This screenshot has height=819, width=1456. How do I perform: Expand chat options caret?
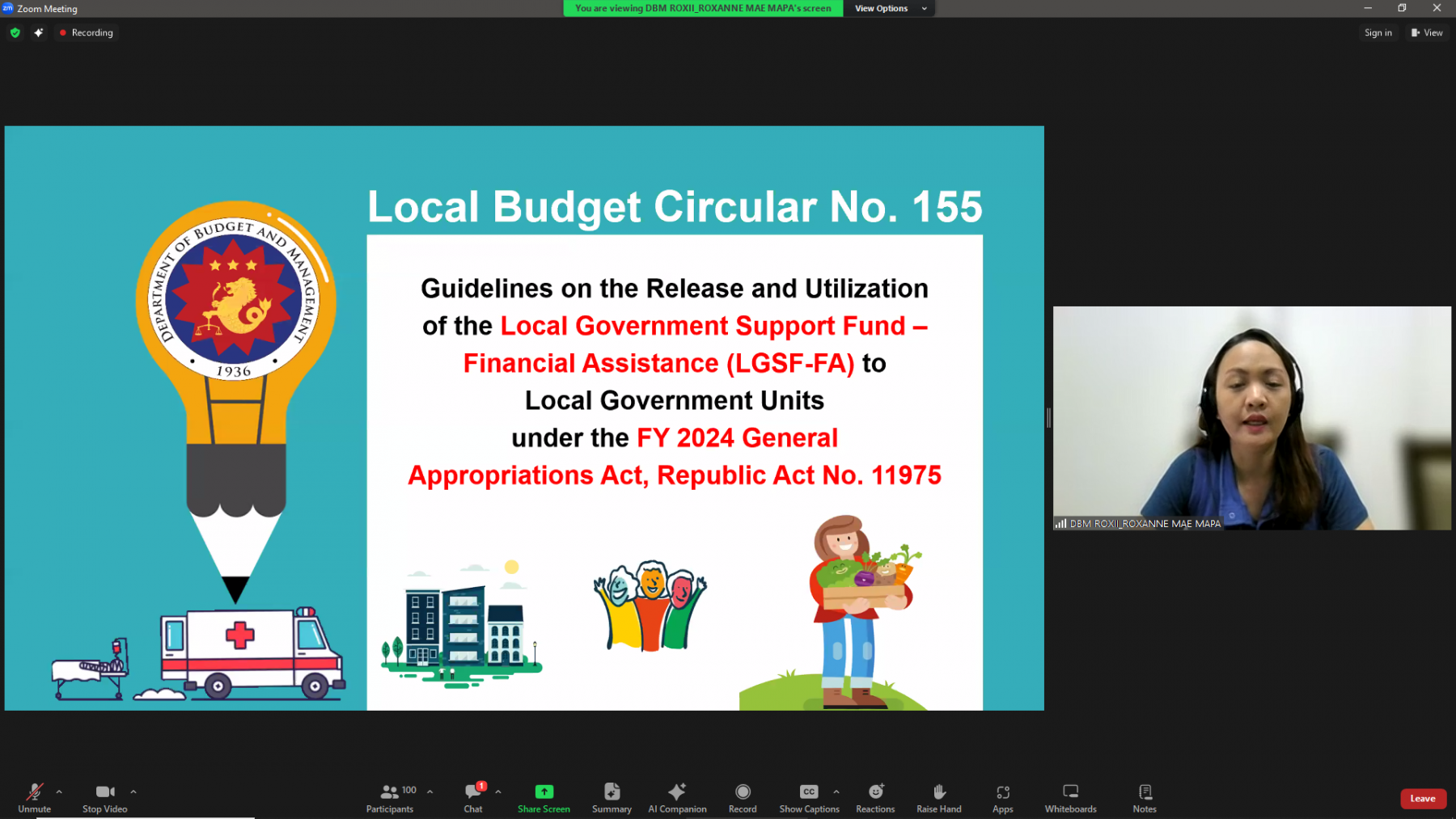pos(498,792)
